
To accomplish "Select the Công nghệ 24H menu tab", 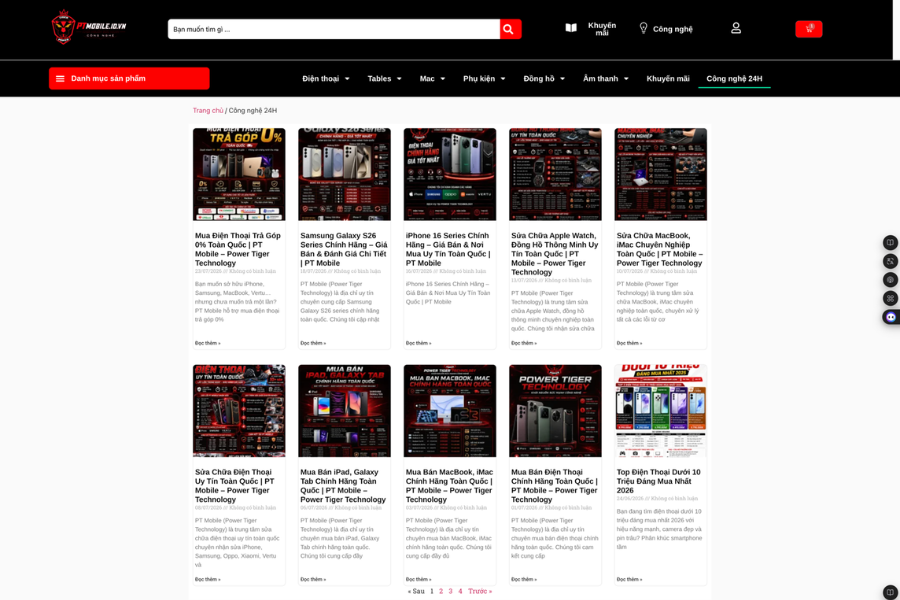I will coord(734,79).
